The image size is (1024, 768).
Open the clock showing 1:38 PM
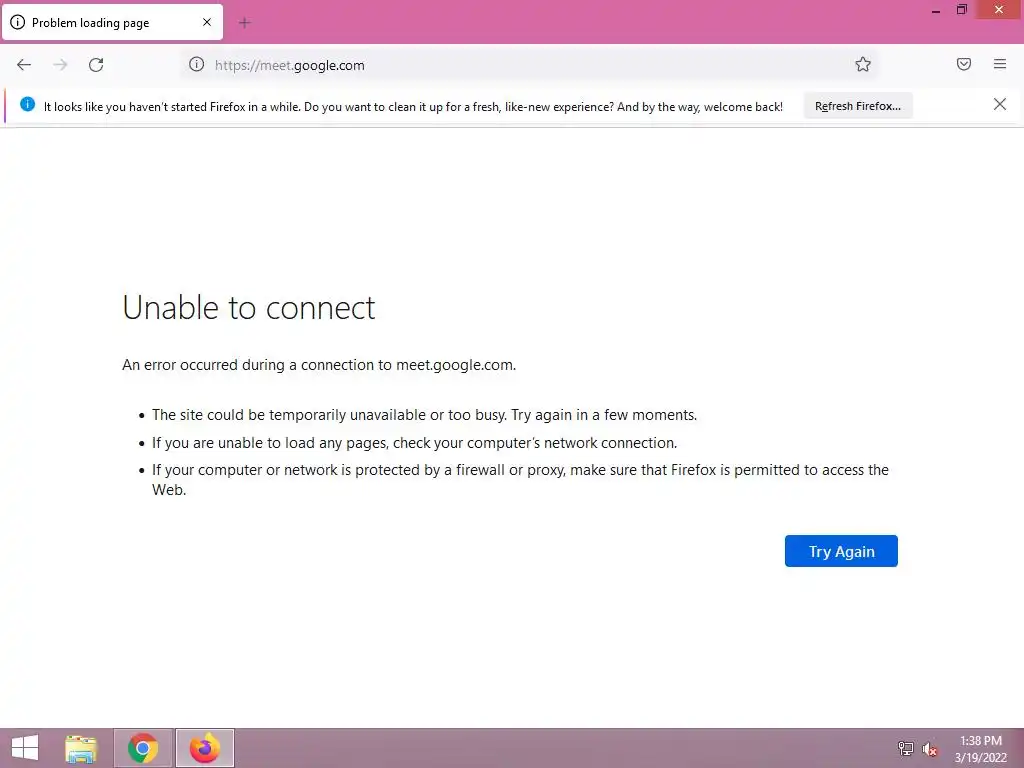click(x=980, y=749)
